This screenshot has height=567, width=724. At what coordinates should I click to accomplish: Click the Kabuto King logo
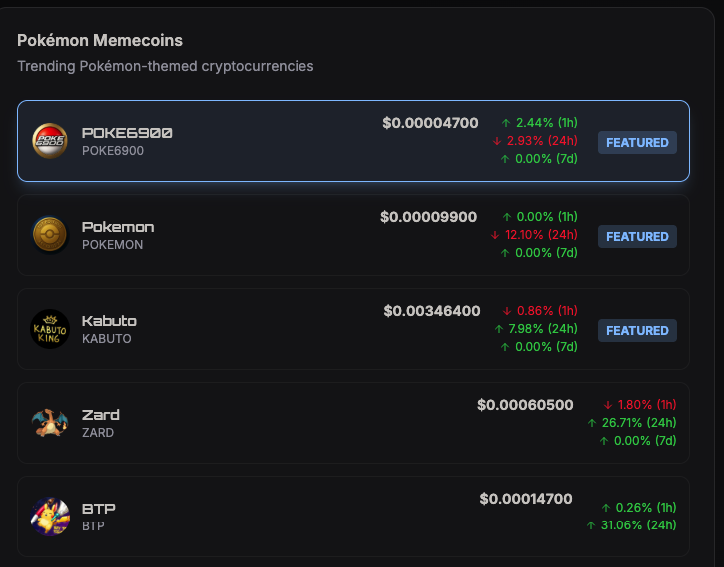(x=50, y=329)
